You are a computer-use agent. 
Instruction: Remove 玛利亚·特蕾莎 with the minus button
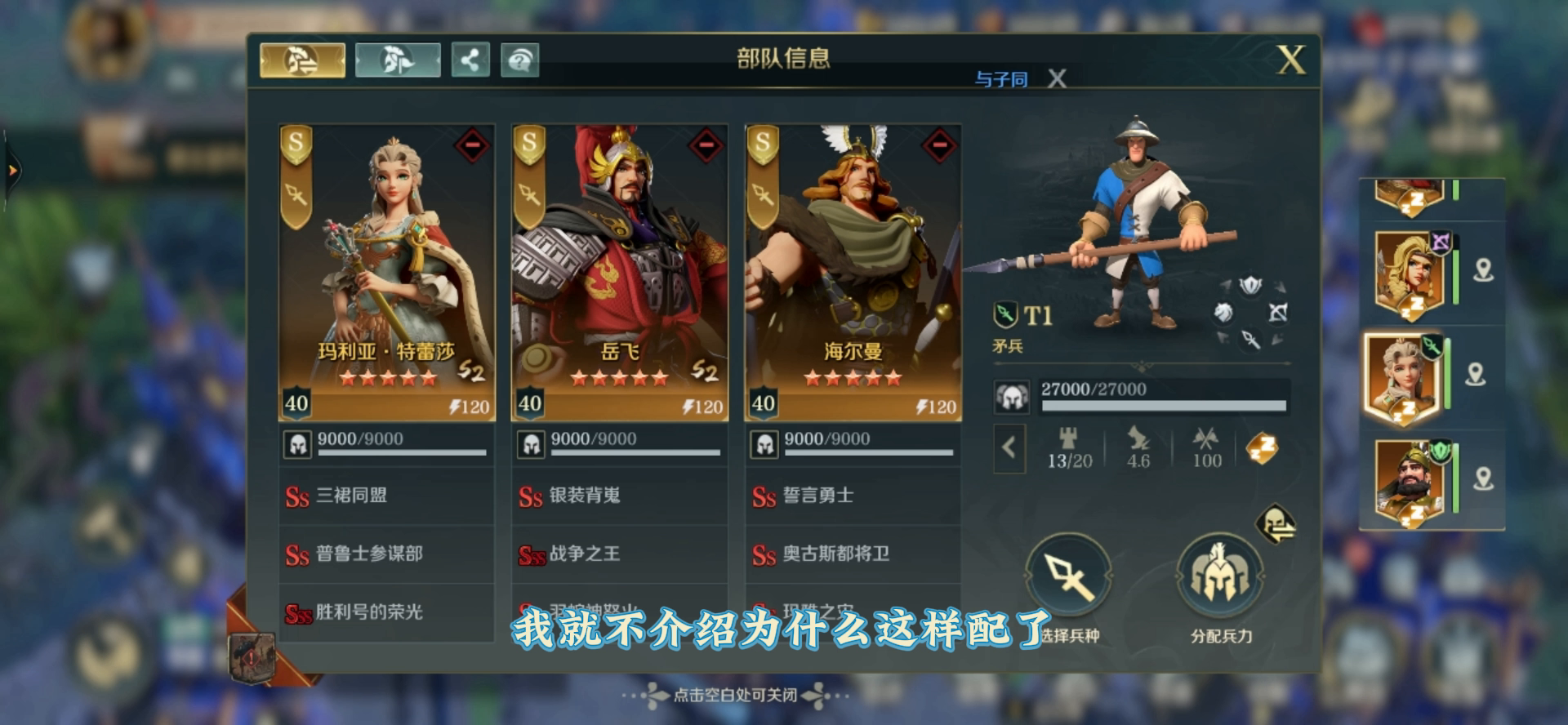tap(472, 147)
